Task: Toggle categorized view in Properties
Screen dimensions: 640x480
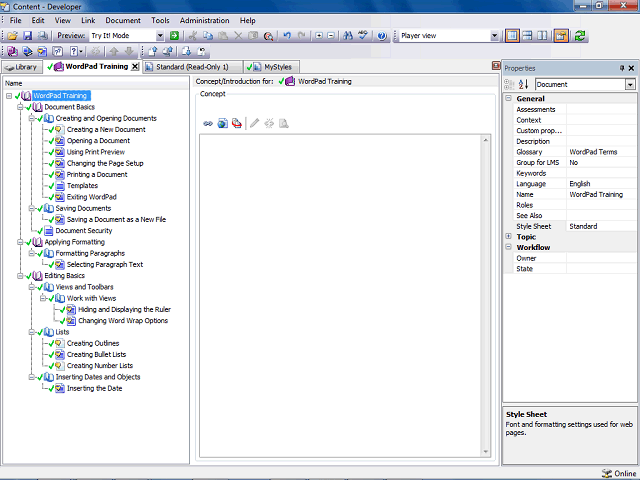Action: click(x=509, y=84)
